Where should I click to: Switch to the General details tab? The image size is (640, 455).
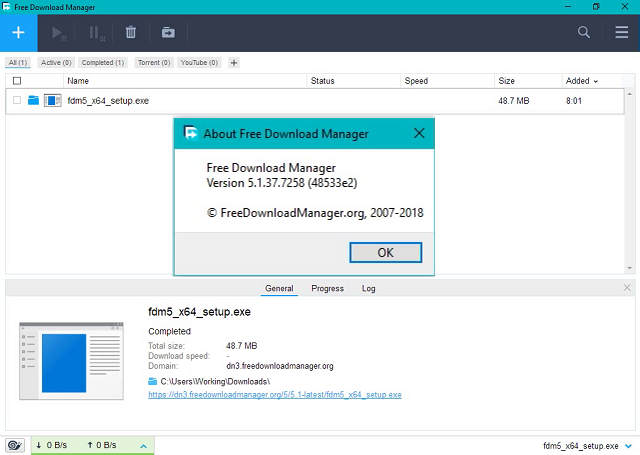tap(279, 288)
